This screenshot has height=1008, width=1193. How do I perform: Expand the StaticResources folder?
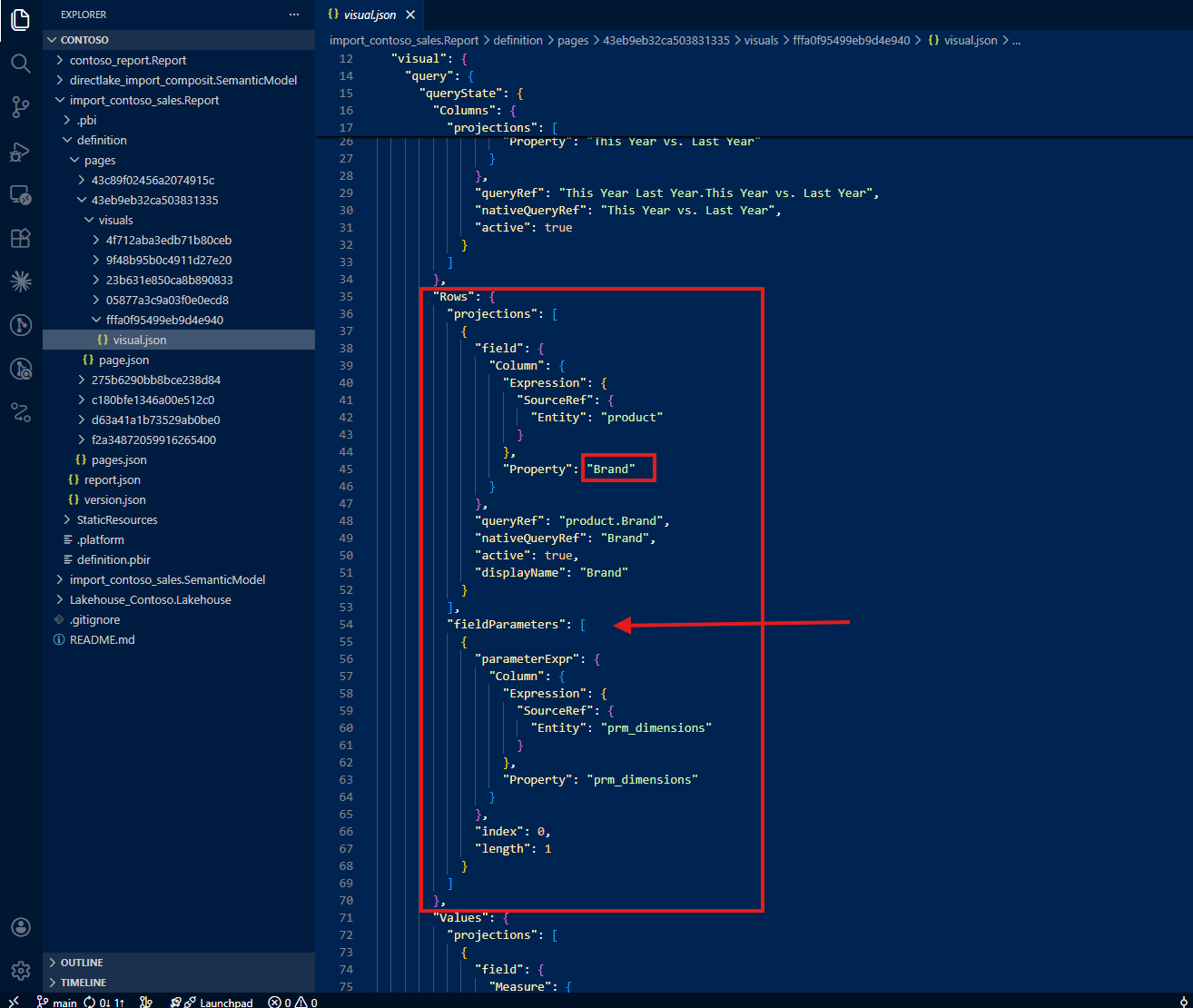click(179, 519)
